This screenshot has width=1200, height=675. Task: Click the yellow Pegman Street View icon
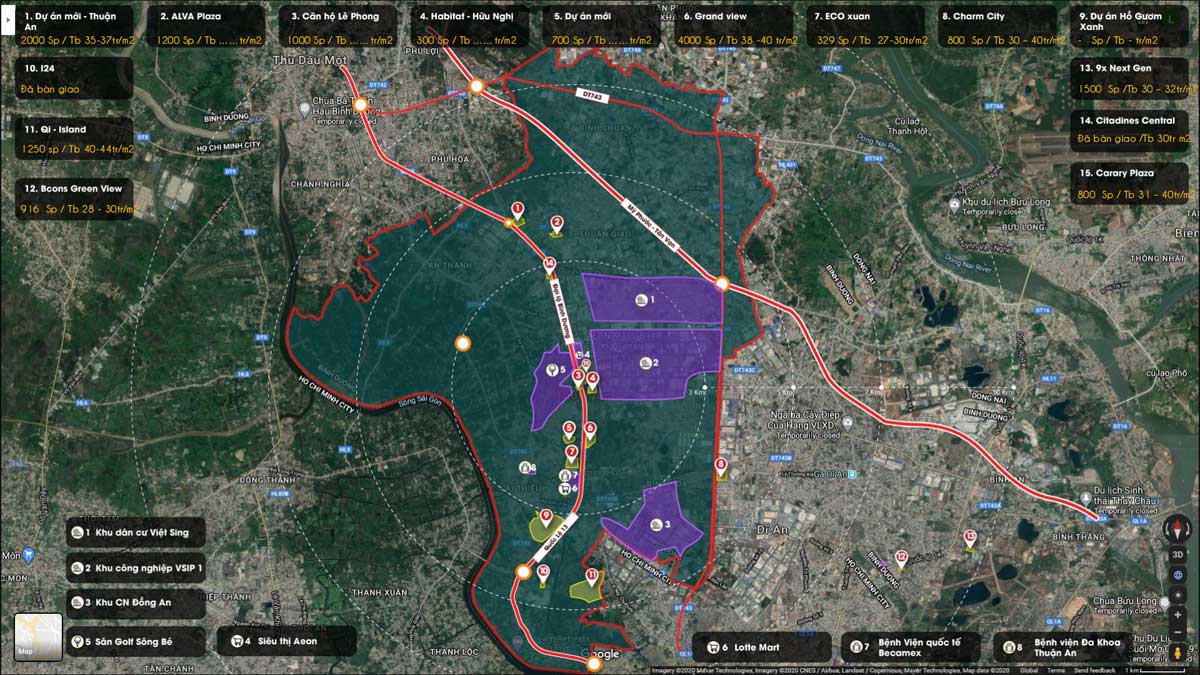pos(1178,653)
